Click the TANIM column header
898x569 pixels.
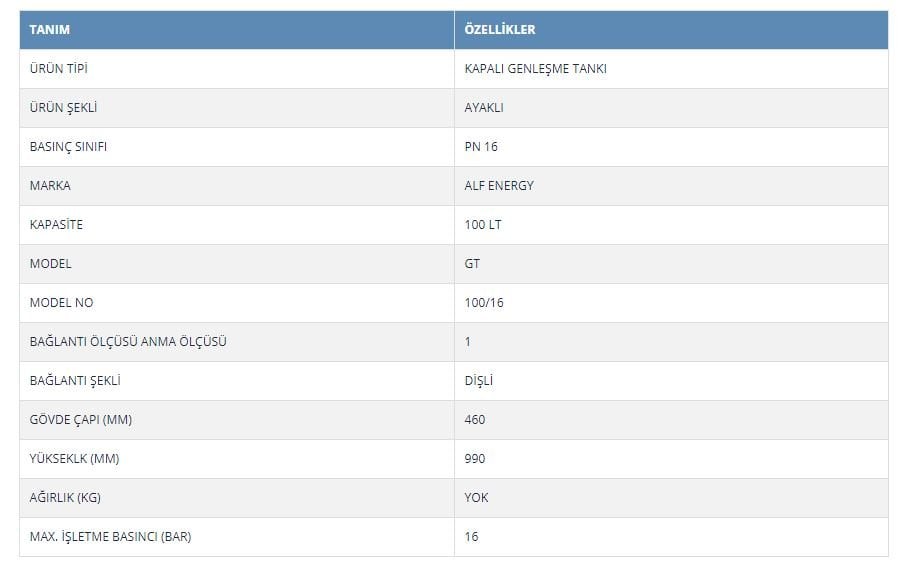coord(50,30)
